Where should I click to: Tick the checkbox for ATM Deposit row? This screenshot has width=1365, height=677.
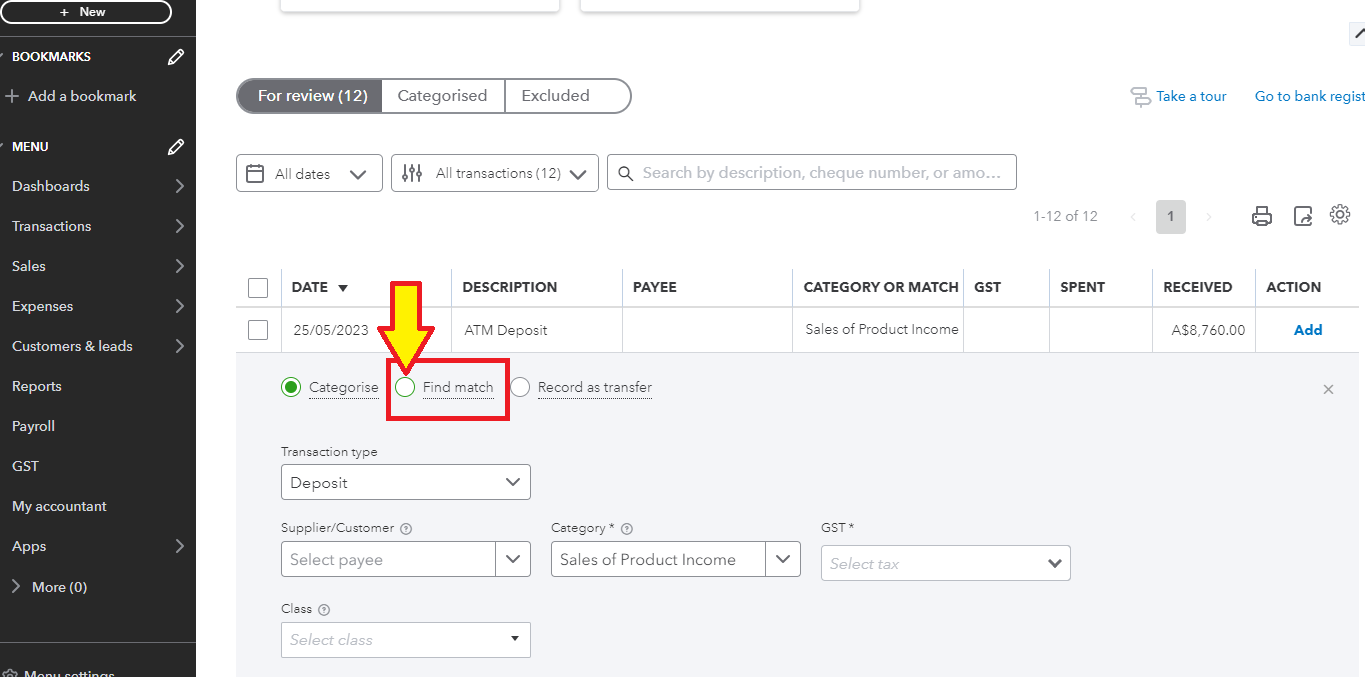(x=258, y=330)
